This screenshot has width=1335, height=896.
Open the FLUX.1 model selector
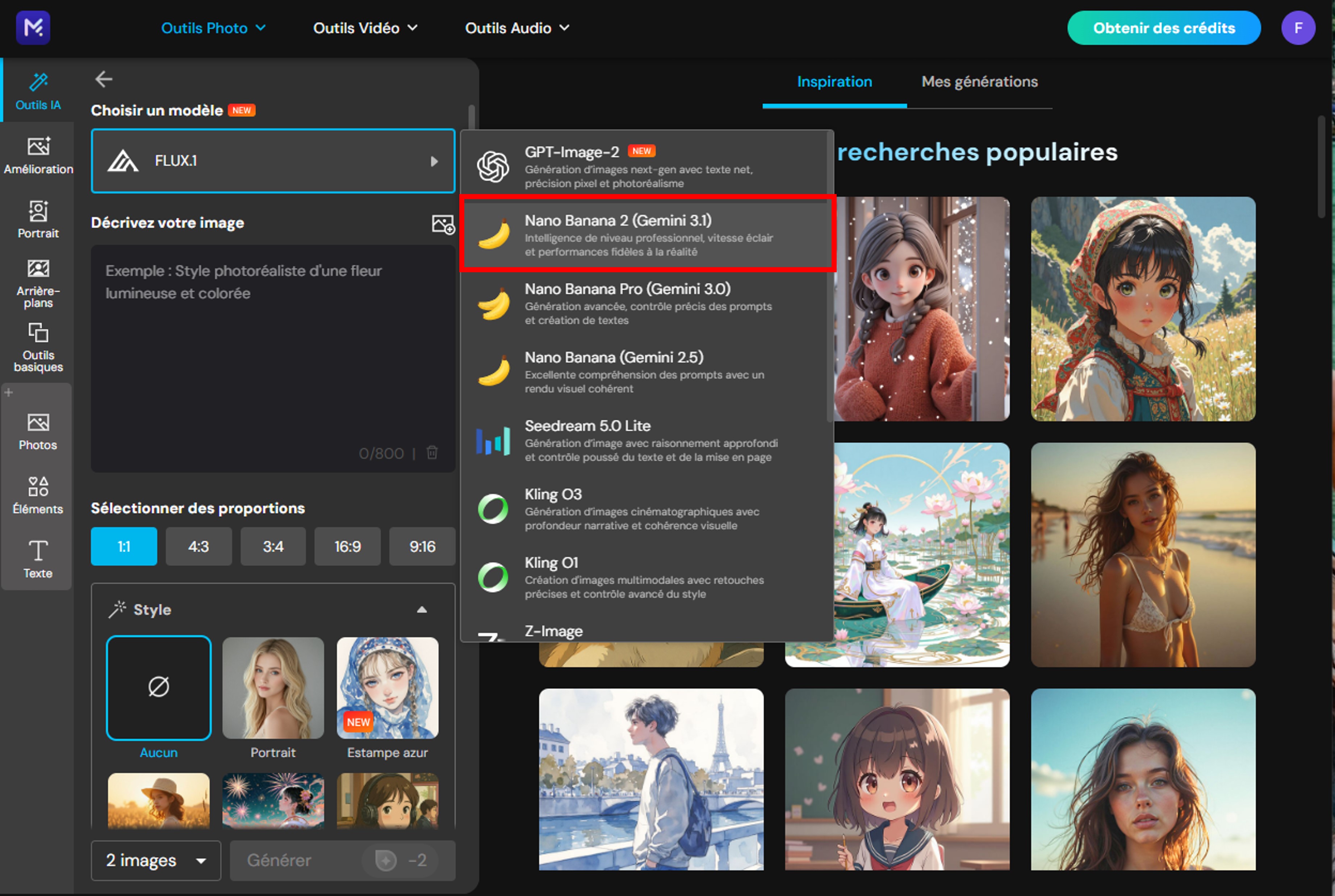pos(273,161)
